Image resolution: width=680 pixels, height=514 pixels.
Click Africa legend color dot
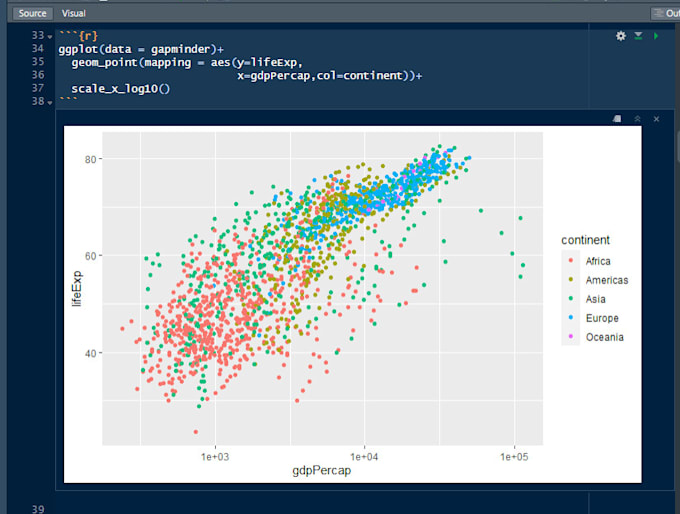click(x=571, y=260)
